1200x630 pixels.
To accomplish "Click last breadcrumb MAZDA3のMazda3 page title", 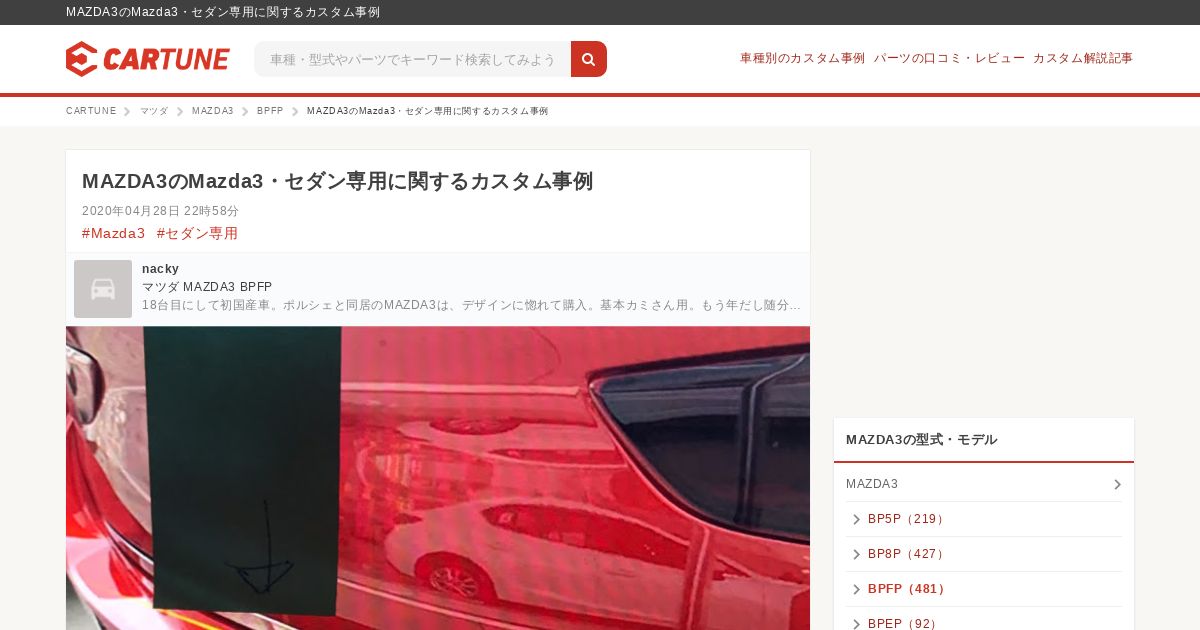I will click(427, 111).
